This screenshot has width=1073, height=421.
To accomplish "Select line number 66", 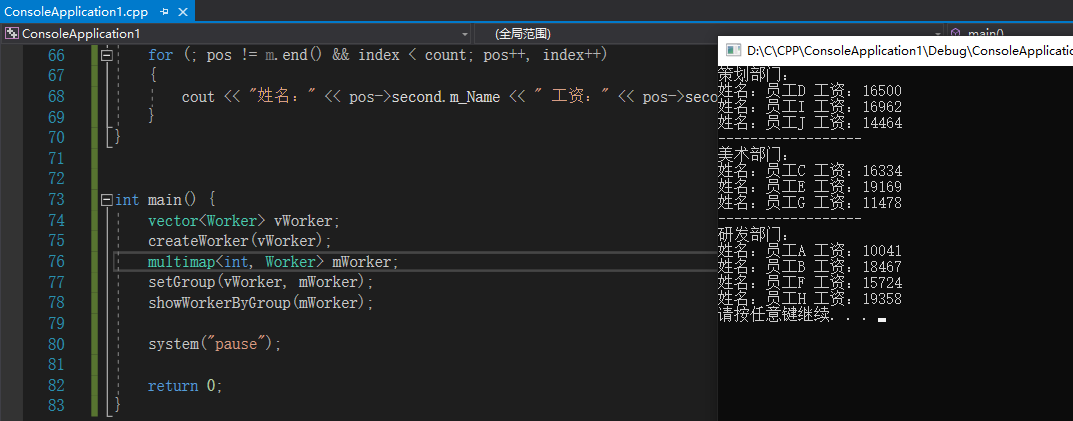I will 55,55.
